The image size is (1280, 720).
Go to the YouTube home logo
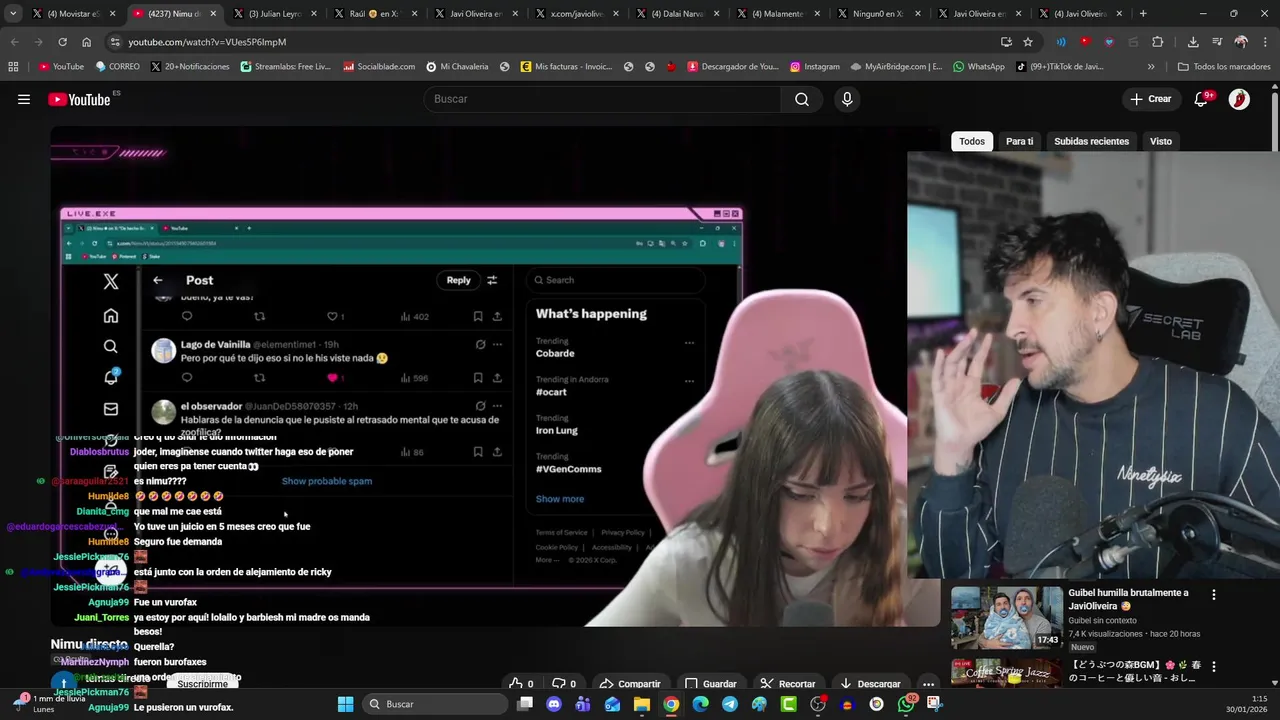coord(79,99)
